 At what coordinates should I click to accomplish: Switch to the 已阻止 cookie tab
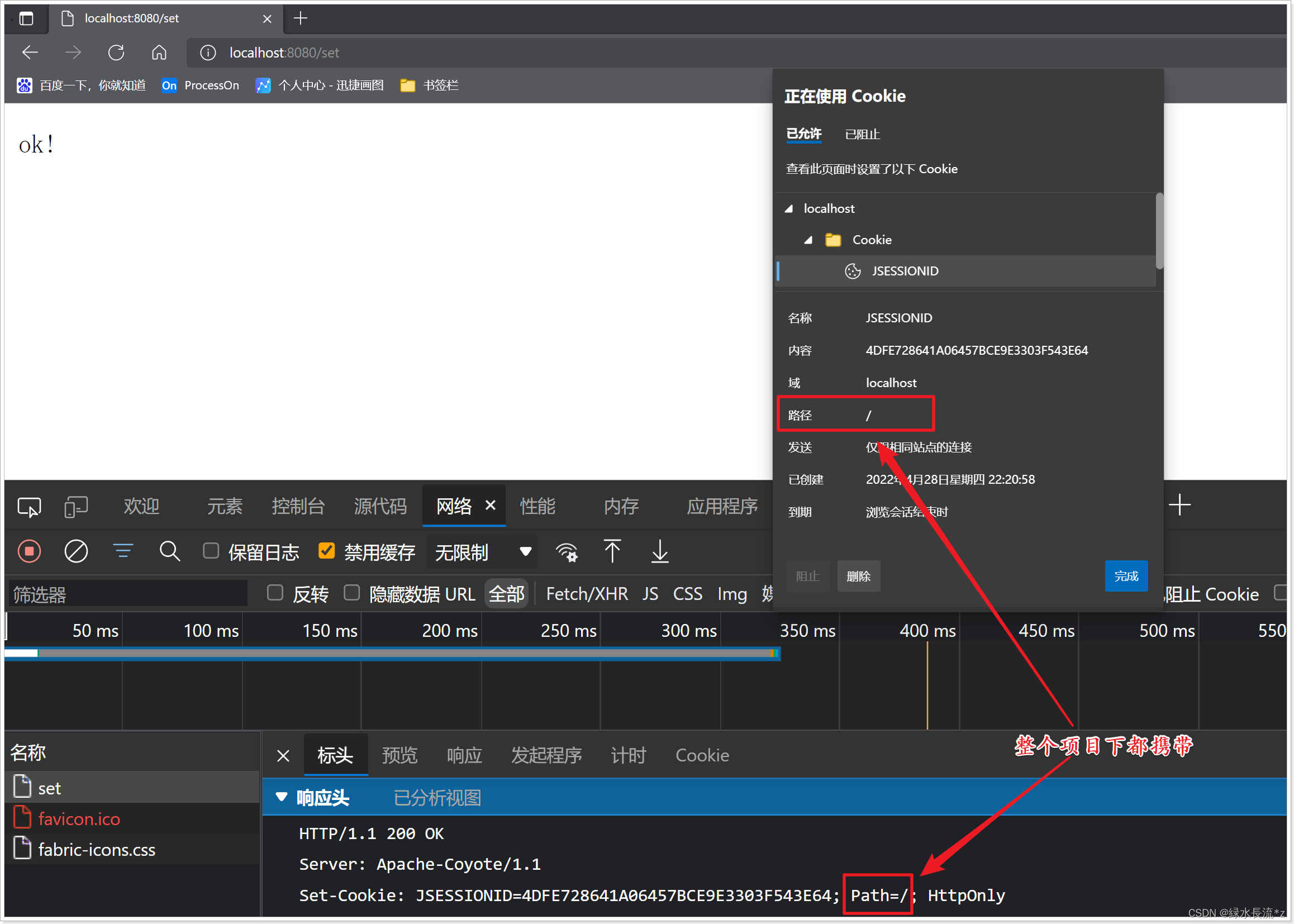pos(863,134)
